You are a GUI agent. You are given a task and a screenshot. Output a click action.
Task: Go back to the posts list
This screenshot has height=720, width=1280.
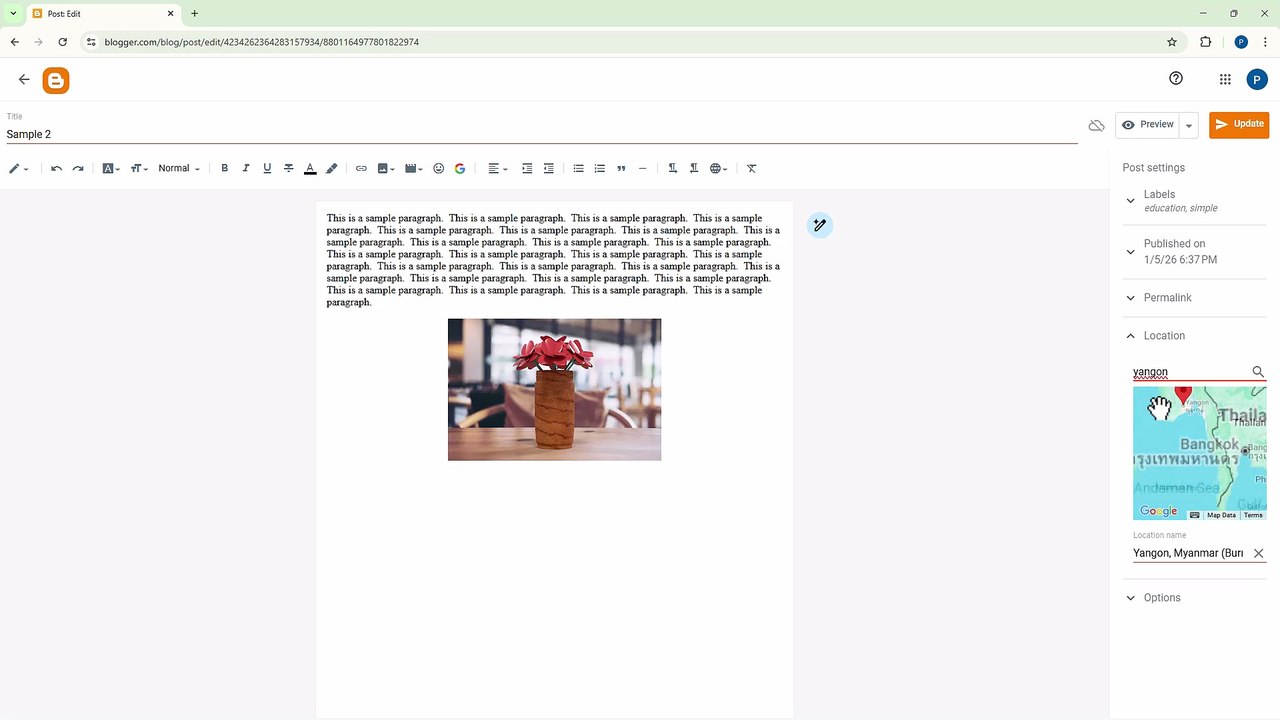[x=24, y=80]
